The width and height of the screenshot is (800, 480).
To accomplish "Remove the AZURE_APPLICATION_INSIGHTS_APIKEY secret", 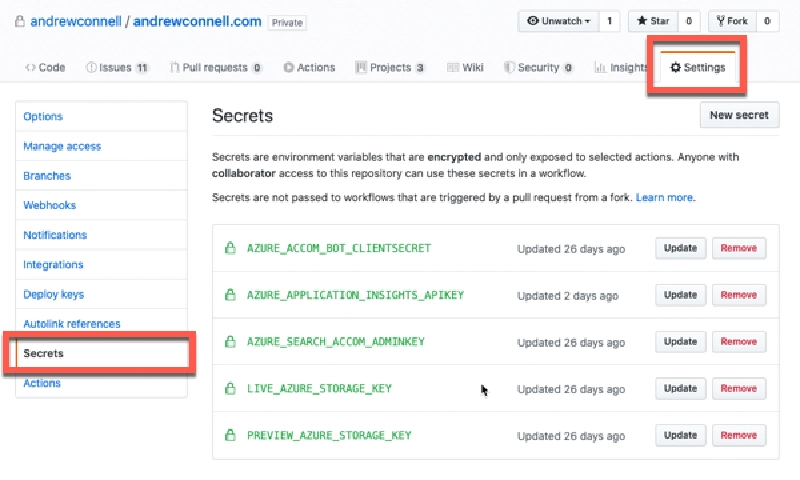I will click(x=739, y=295).
